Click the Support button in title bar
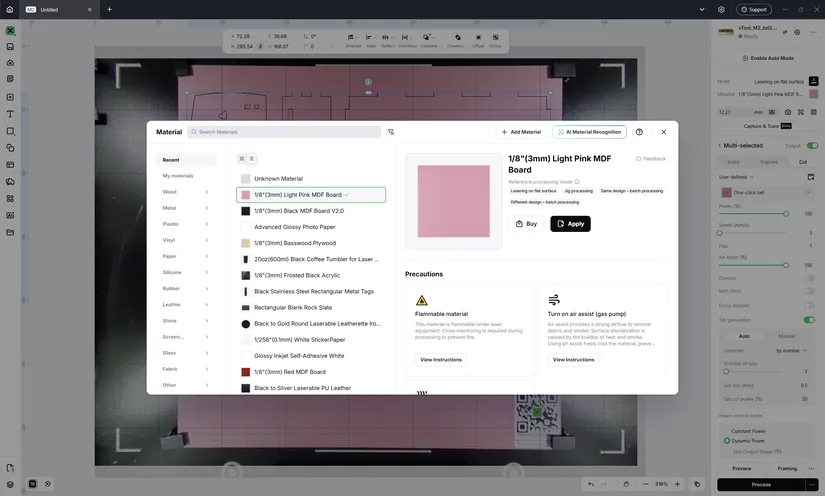The height and width of the screenshot is (496, 825). [x=754, y=9]
